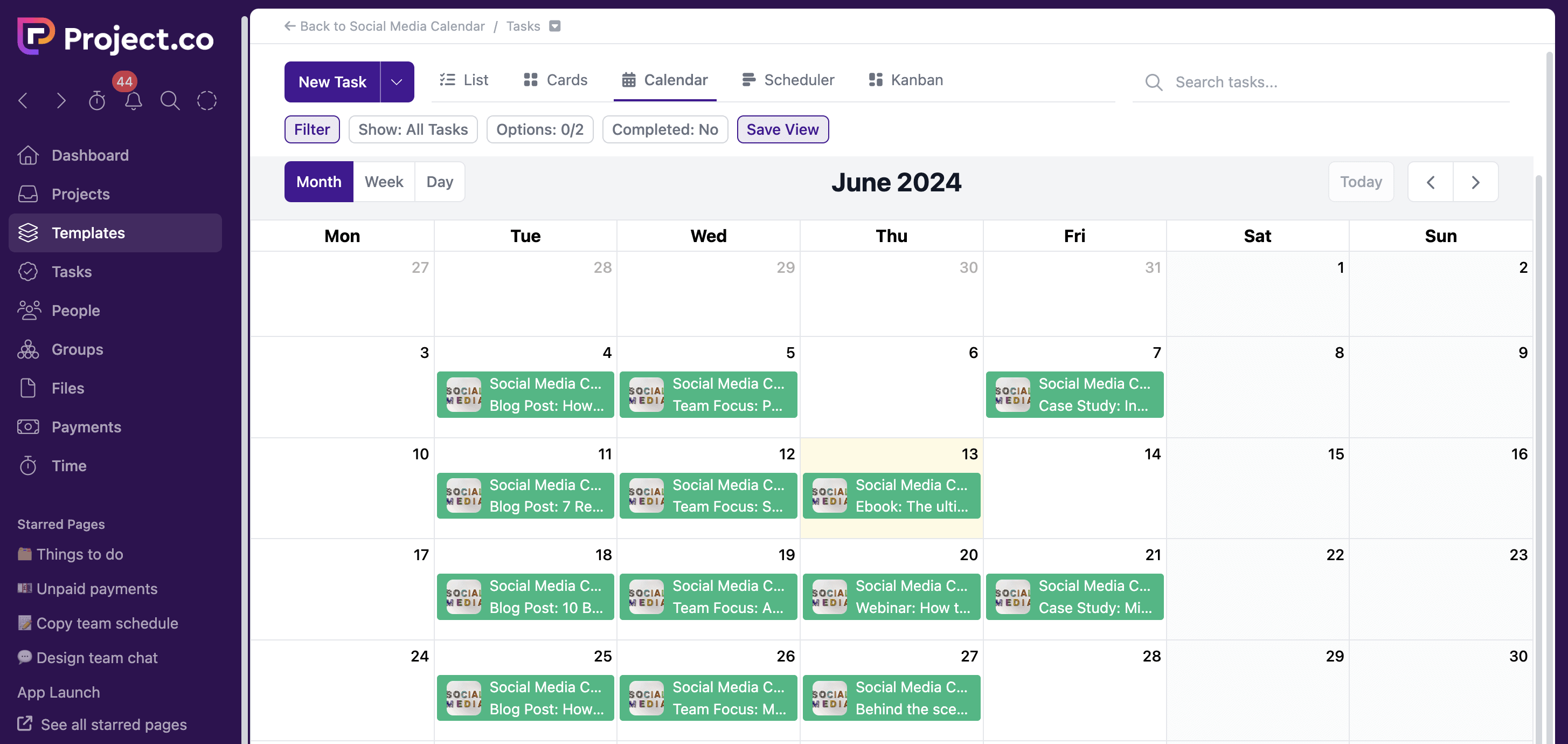Image resolution: width=1568 pixels, height=744 pixels.
Task: Go back to Social Media Calendar
Action: (x=385, y=26)
